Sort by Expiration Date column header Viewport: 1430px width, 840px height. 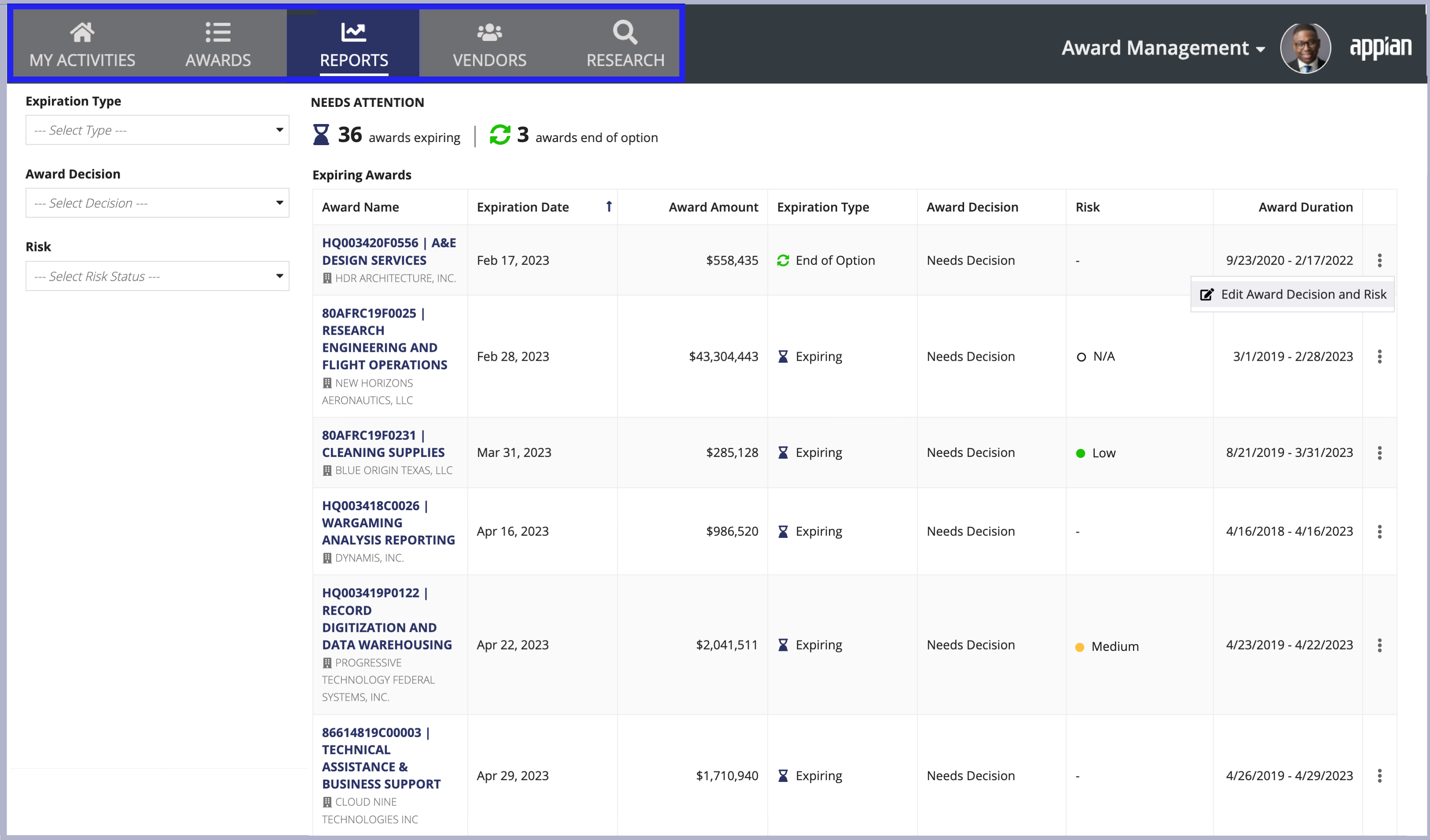[x=523, y=207]
